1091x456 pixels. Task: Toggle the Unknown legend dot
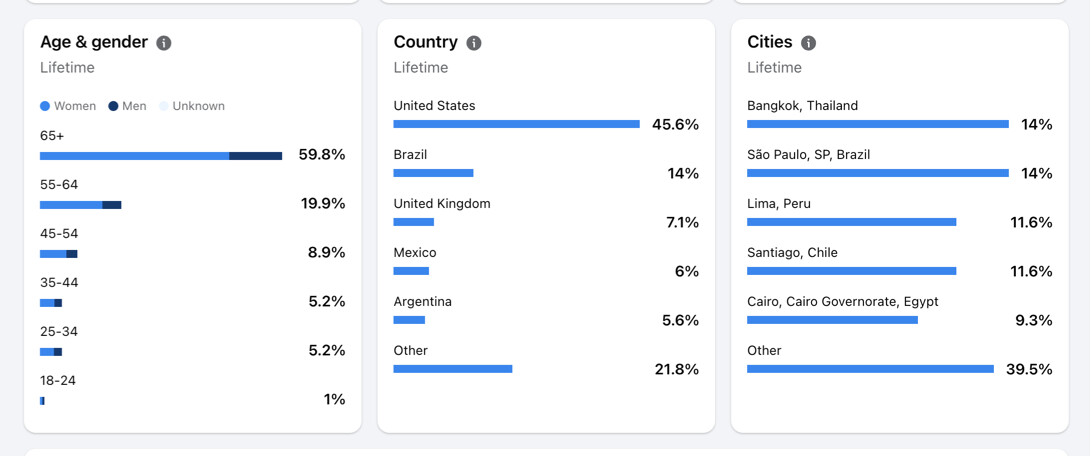pos(164,107)
